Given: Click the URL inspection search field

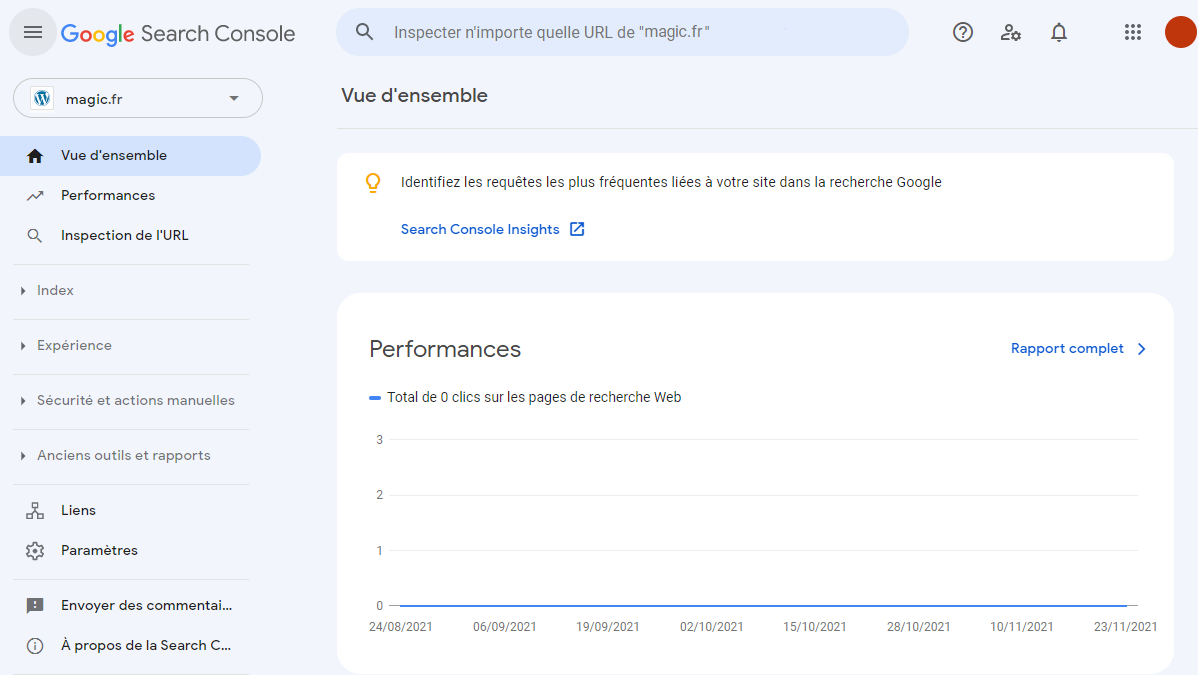Looking at the screenshot, I should [623, 32].
